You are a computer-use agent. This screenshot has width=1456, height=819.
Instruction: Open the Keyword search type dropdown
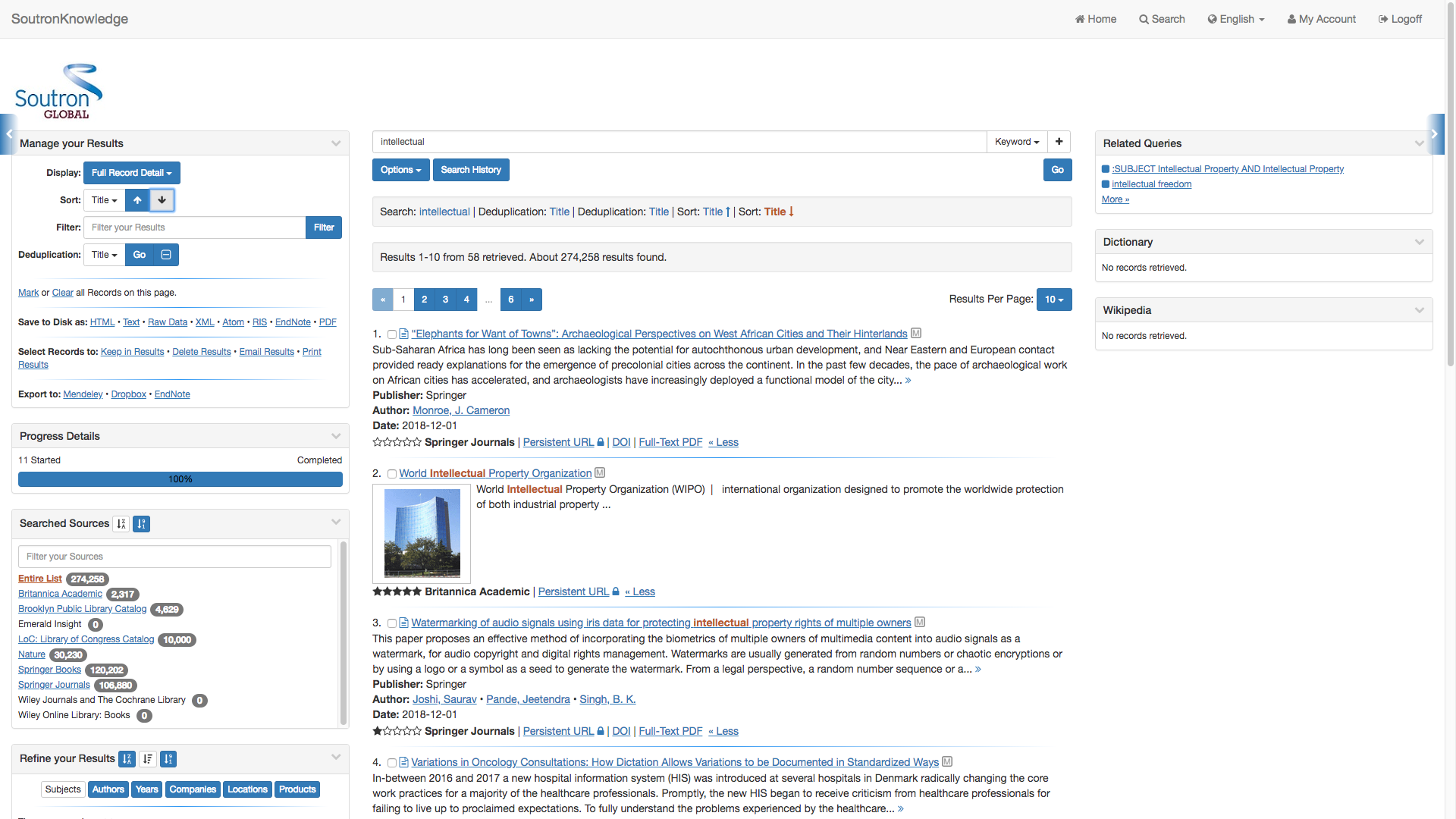pos(1017,142)
